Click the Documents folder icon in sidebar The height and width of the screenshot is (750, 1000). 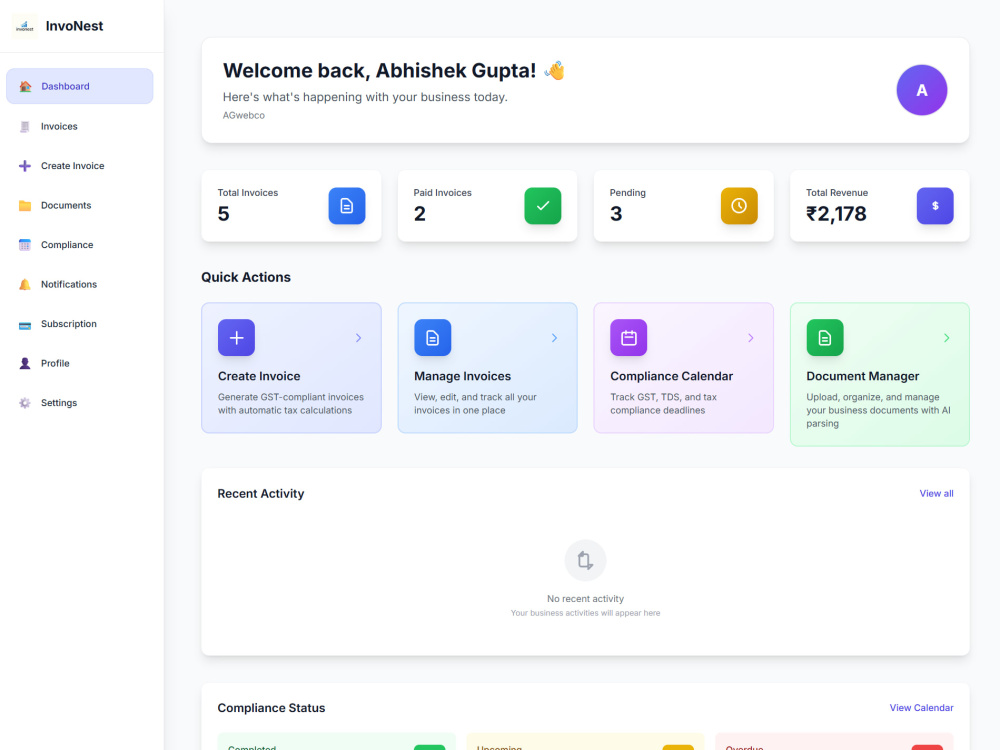pos(25,205)
